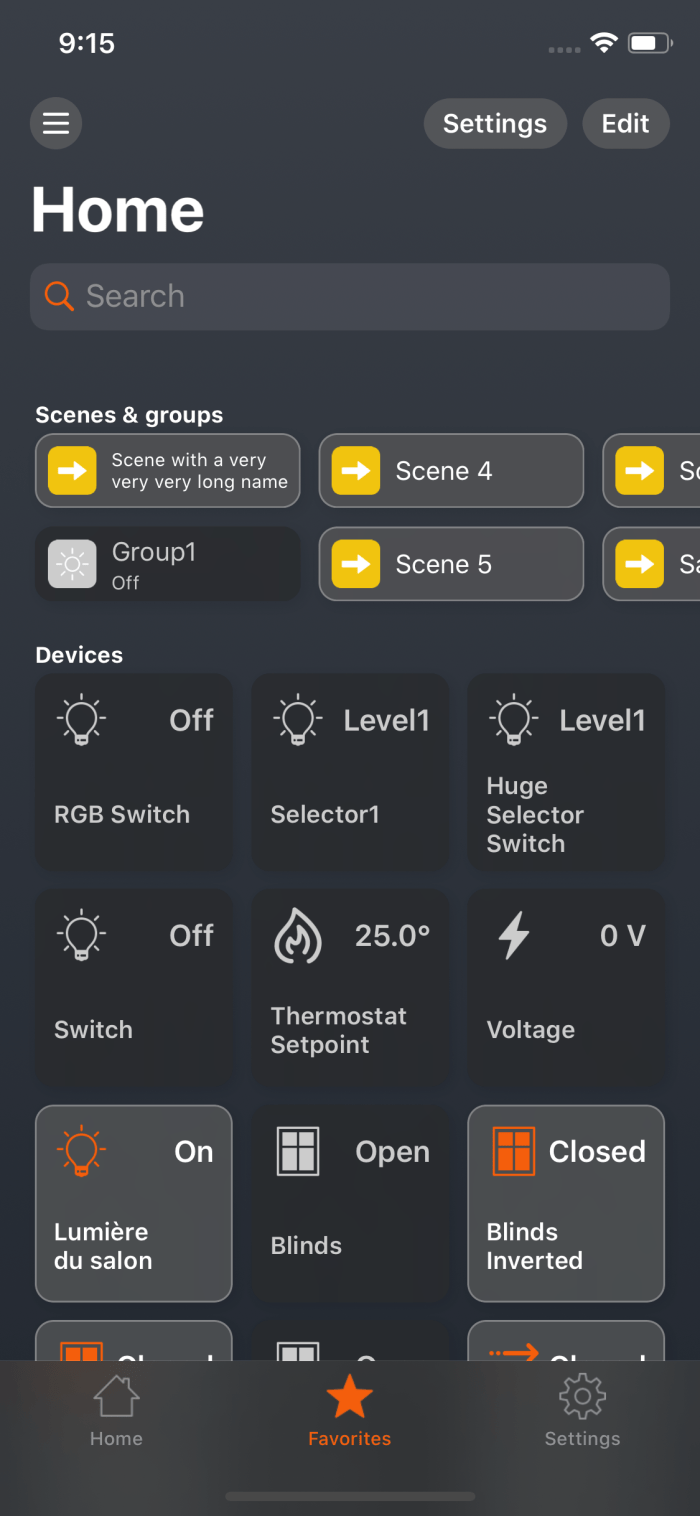700x1516 pixels.
Task: Switch to the bottom Settings tab
Action: click(x=582, y=1410)
